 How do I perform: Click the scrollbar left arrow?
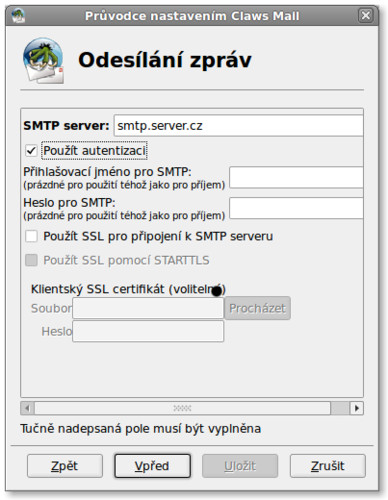click(27, 408)
